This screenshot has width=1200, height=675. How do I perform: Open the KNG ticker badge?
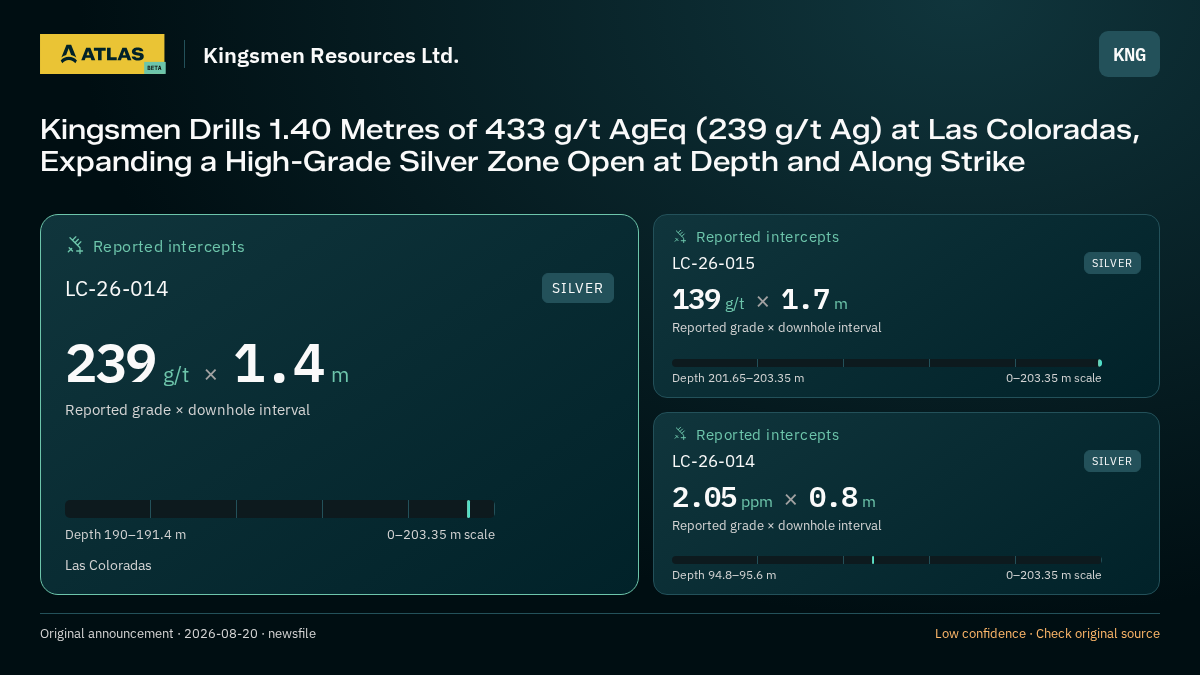tap(1129, 54)
